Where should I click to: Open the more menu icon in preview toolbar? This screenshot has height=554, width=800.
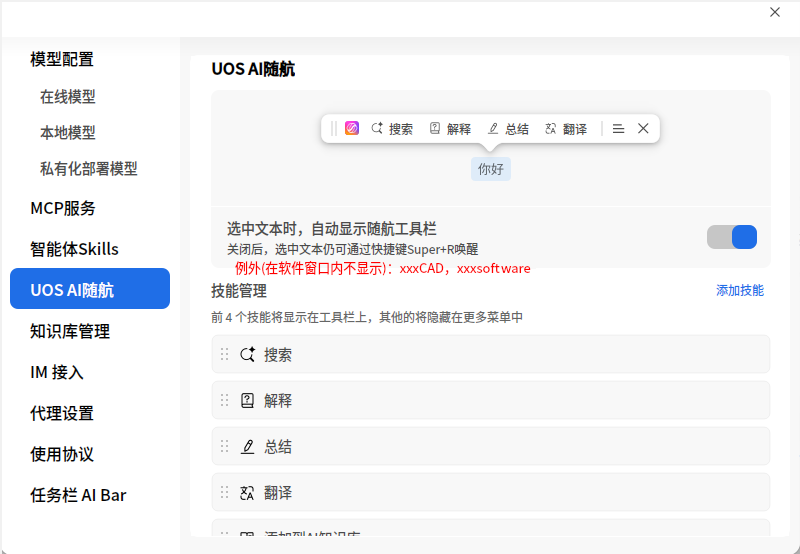point(618,129)
